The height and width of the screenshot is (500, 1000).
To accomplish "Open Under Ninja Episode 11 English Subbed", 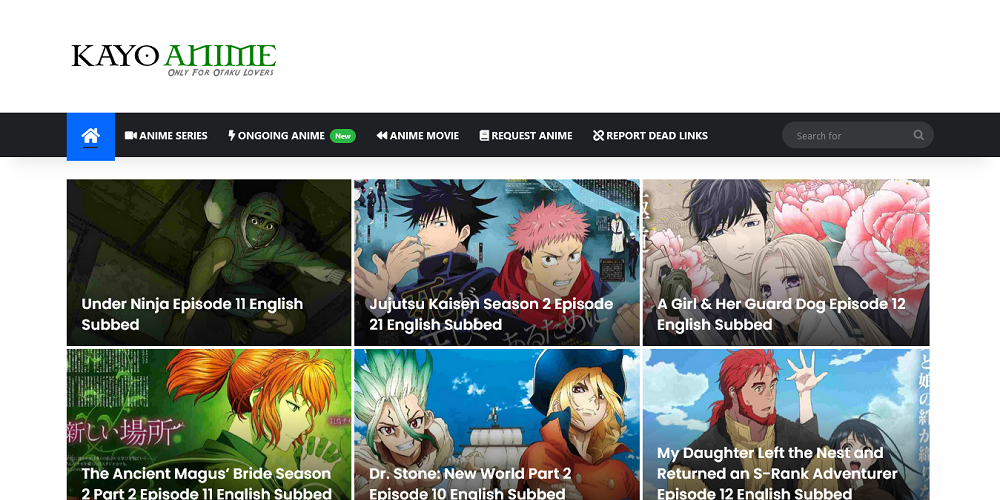I will click(192, 314).
